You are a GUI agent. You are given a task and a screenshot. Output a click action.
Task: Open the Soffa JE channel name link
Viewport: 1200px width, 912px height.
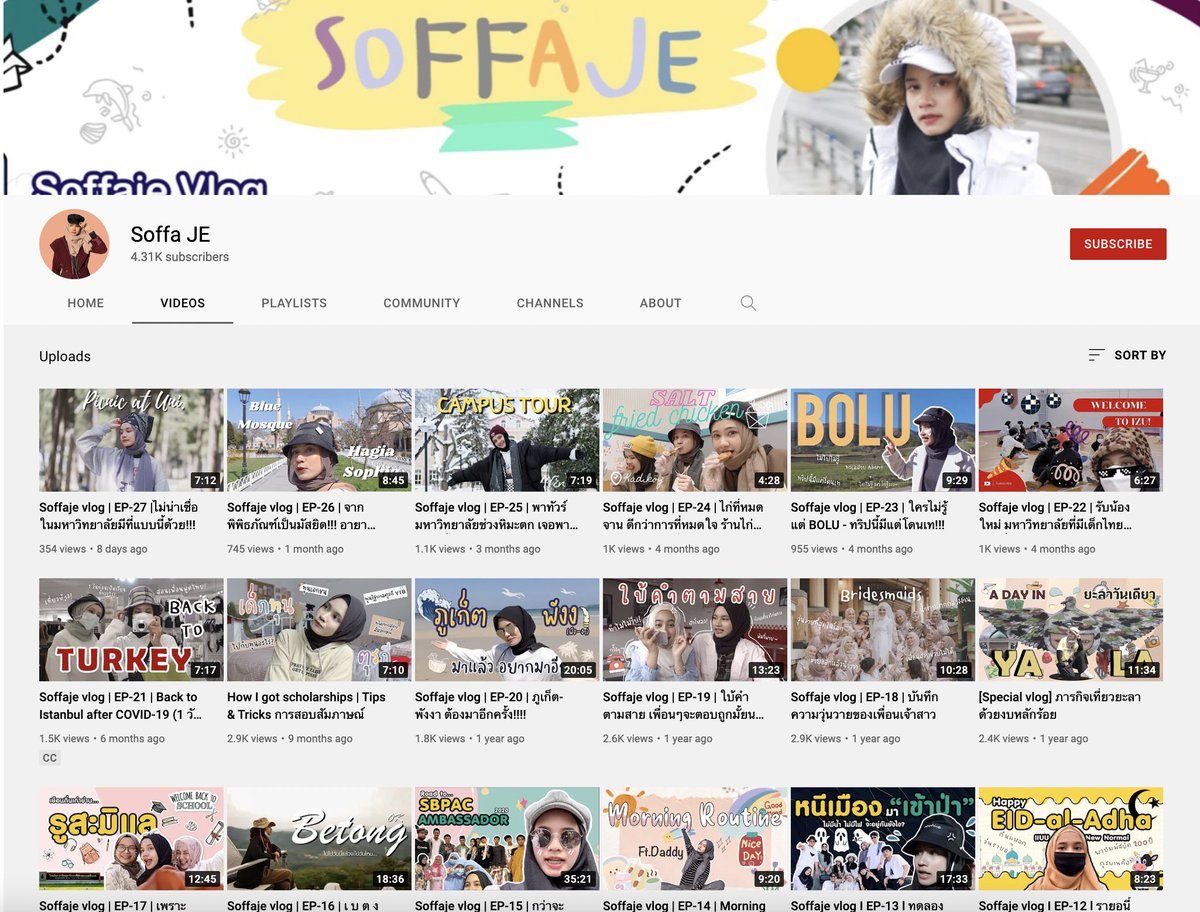[x=169, y=236]
